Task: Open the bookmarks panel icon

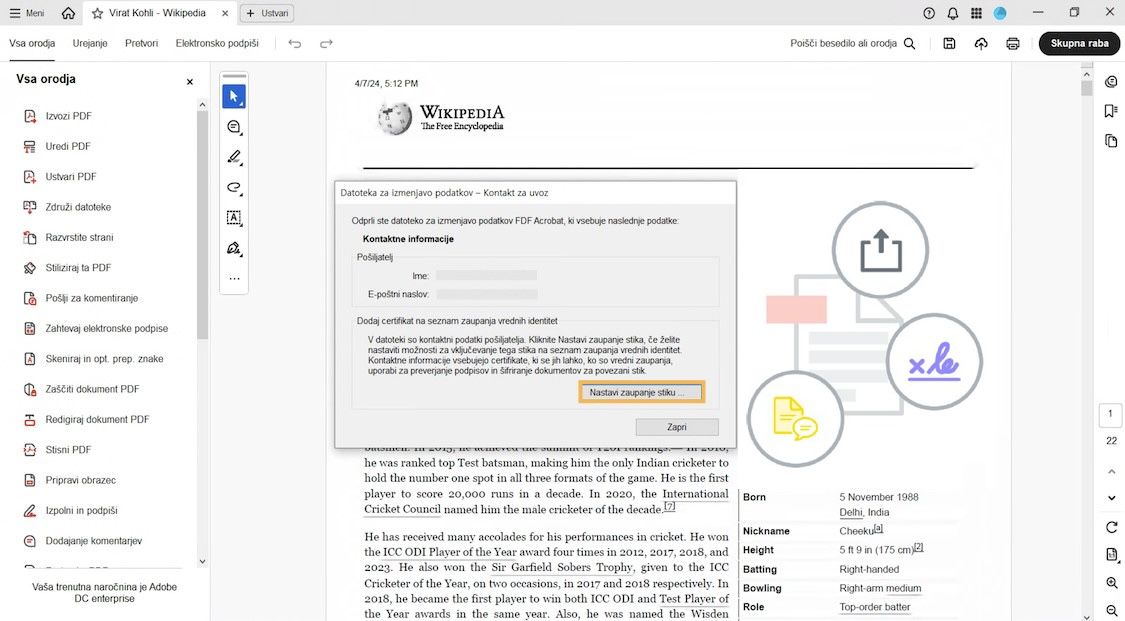Action: pos(1111,111)
